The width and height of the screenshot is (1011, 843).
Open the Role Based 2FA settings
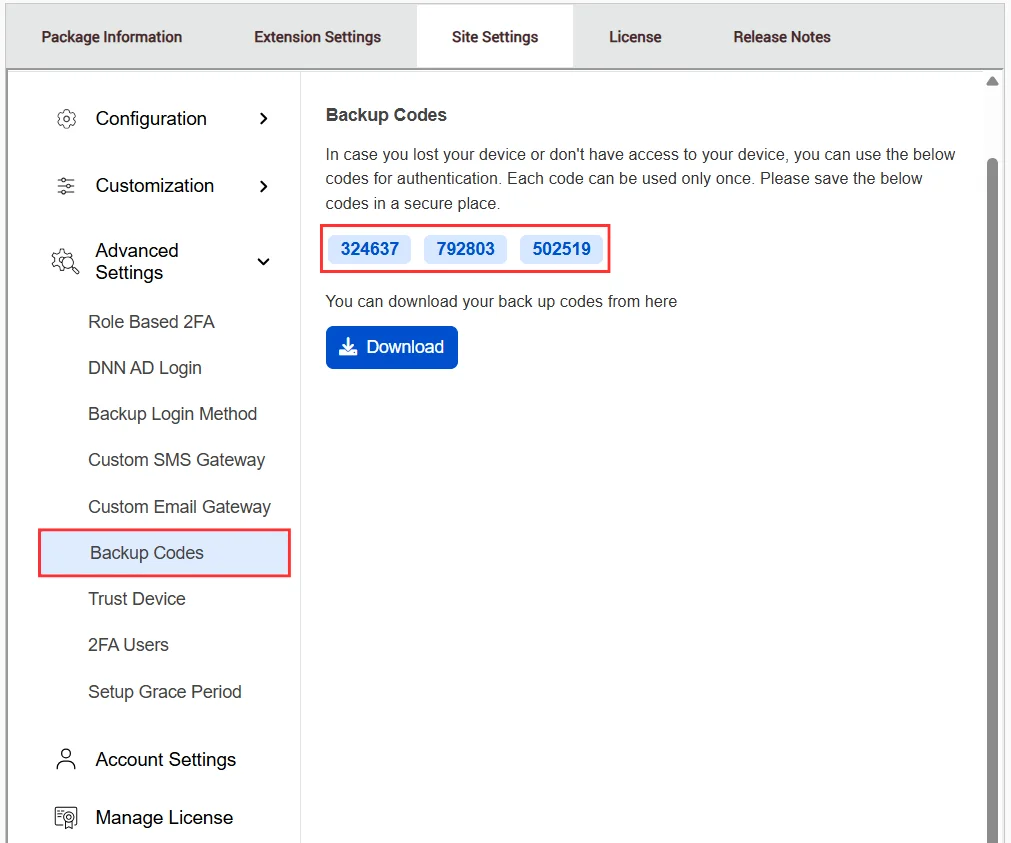pos(151,321)
